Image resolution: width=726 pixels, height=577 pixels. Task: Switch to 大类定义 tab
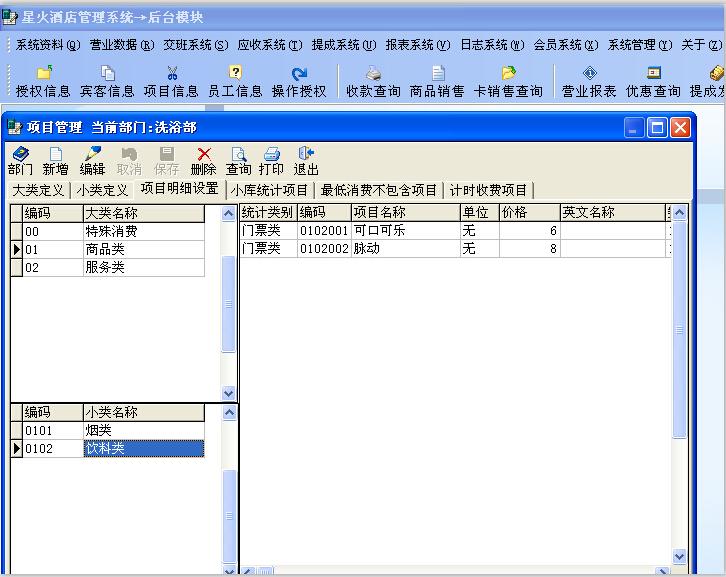(38, 190)
